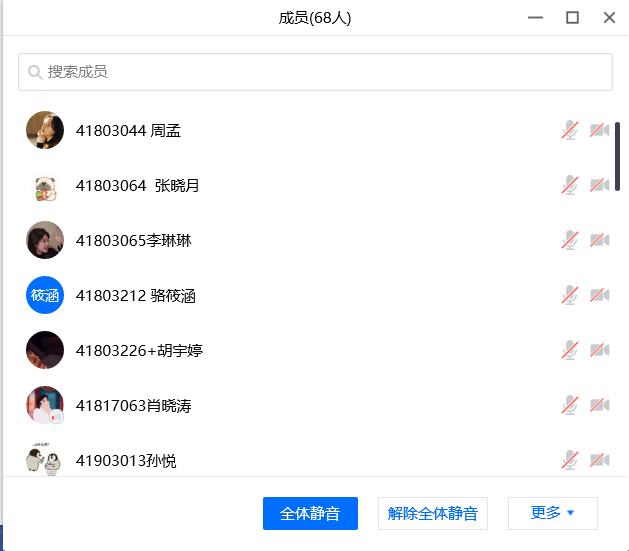Focus the 搜索成员 search field
Viewport: 629px width, 551px height.
click(320, 72)
